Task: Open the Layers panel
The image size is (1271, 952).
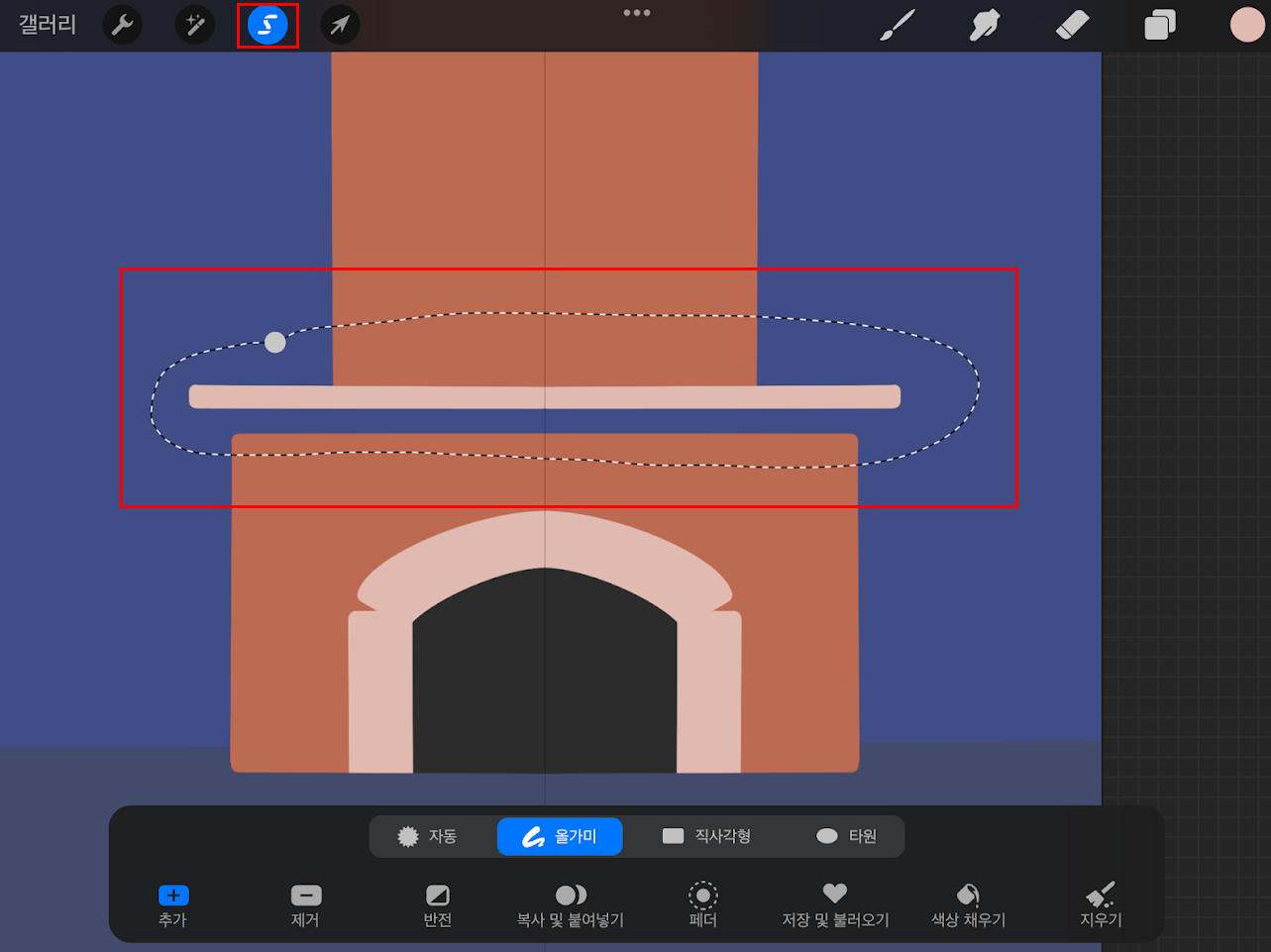Action: click(x=1159, y=25)
